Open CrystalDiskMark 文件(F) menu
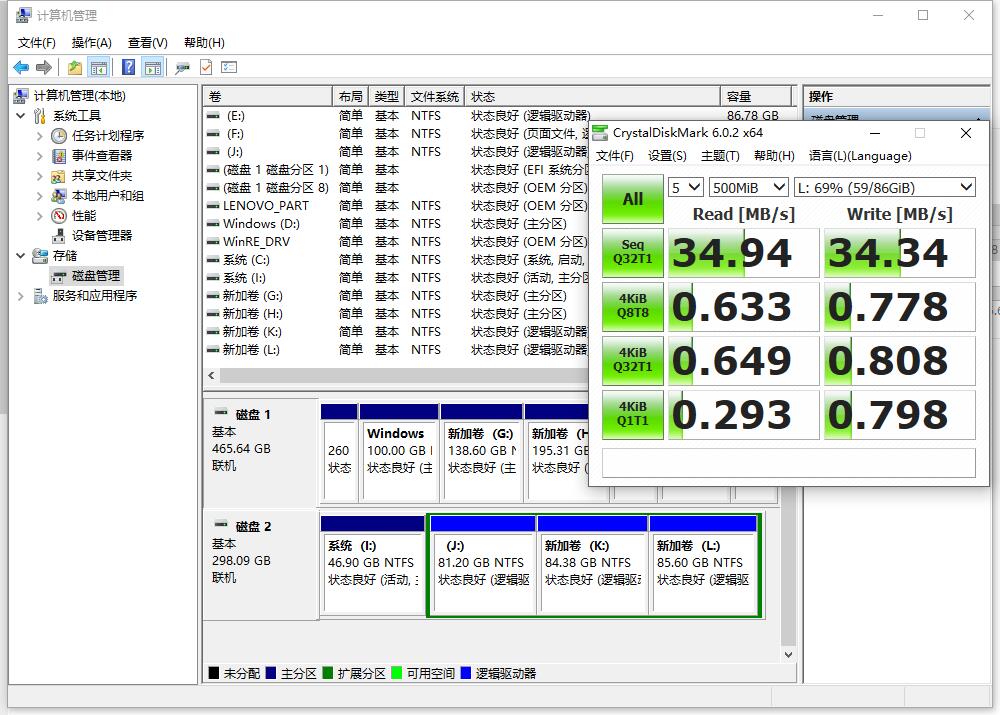1000x715 pixels. pyautogui.click(x=615, y=156)
